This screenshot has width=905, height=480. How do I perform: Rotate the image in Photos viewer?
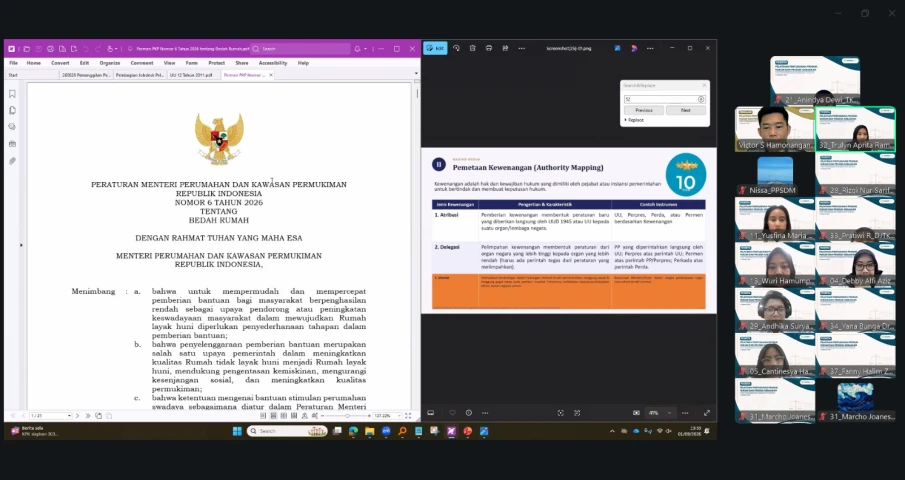pos(456,48)
